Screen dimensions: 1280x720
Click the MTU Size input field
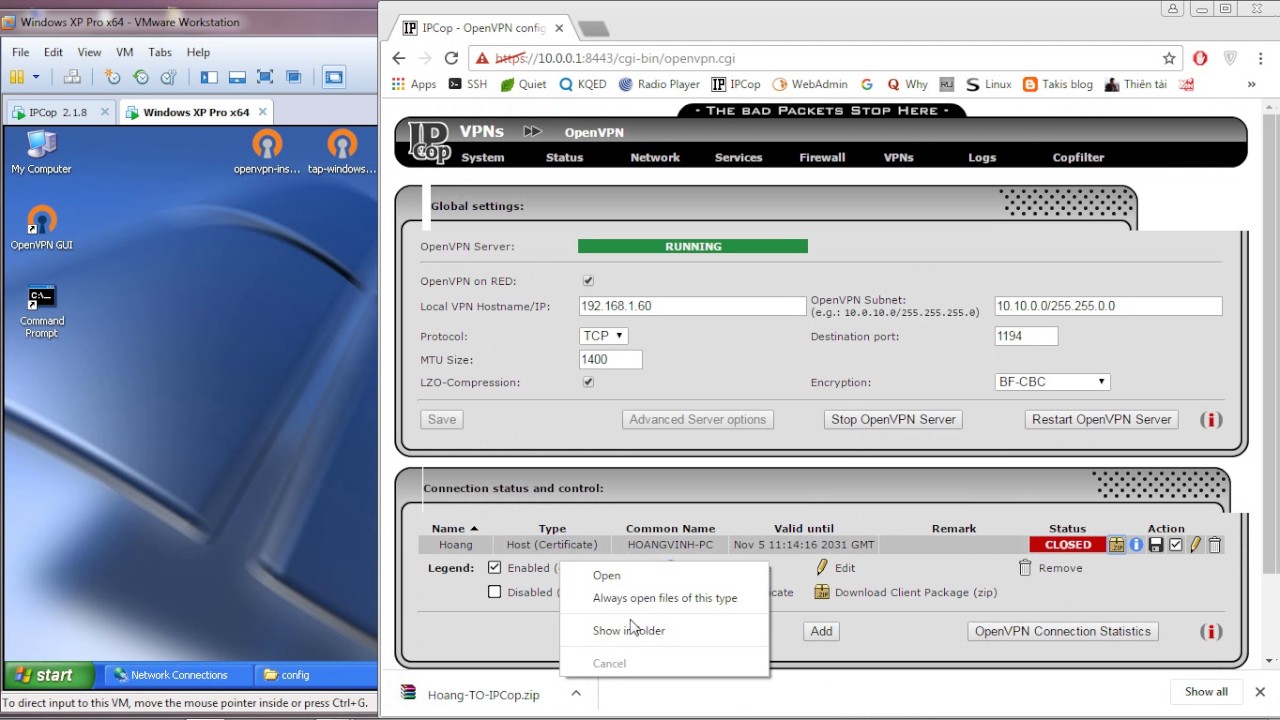pos(610,359)
